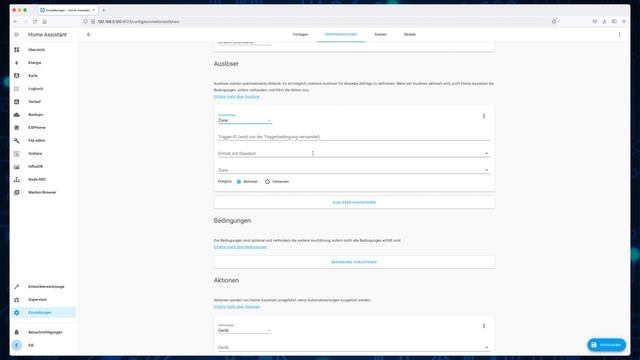Open the ESPHome chip icon
The width and height of the screenshot is (640, 360).
[17, 128]
